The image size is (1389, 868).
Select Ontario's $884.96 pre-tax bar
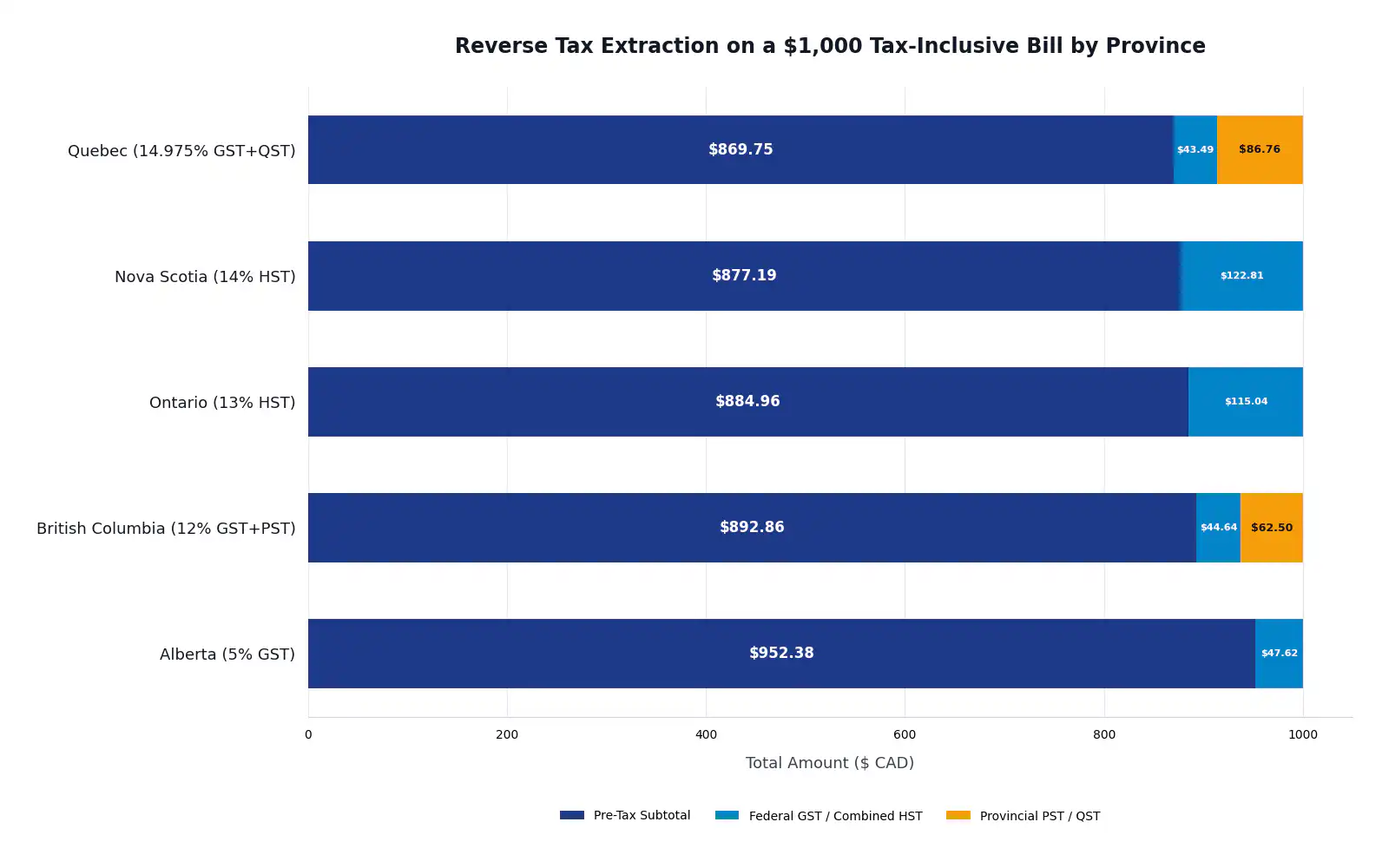[747, 401]
